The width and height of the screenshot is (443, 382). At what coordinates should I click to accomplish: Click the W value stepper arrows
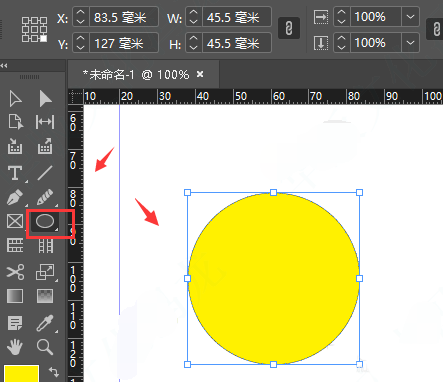pyautogui.click(x=194, y=17)
